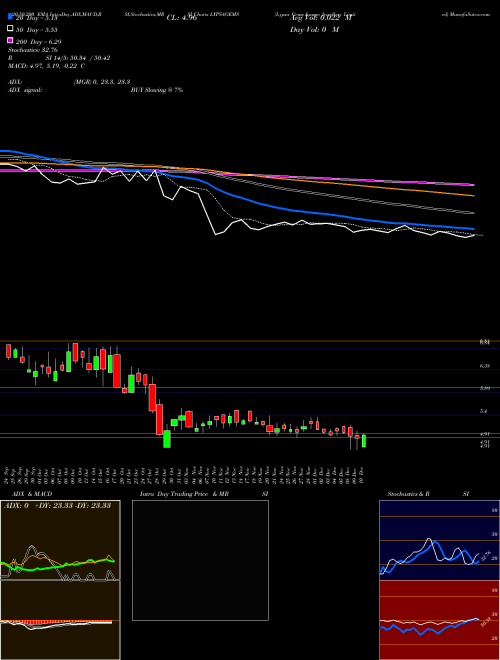Click the 5.89 price axis label
Screen dimensions: 500x660
485,389
